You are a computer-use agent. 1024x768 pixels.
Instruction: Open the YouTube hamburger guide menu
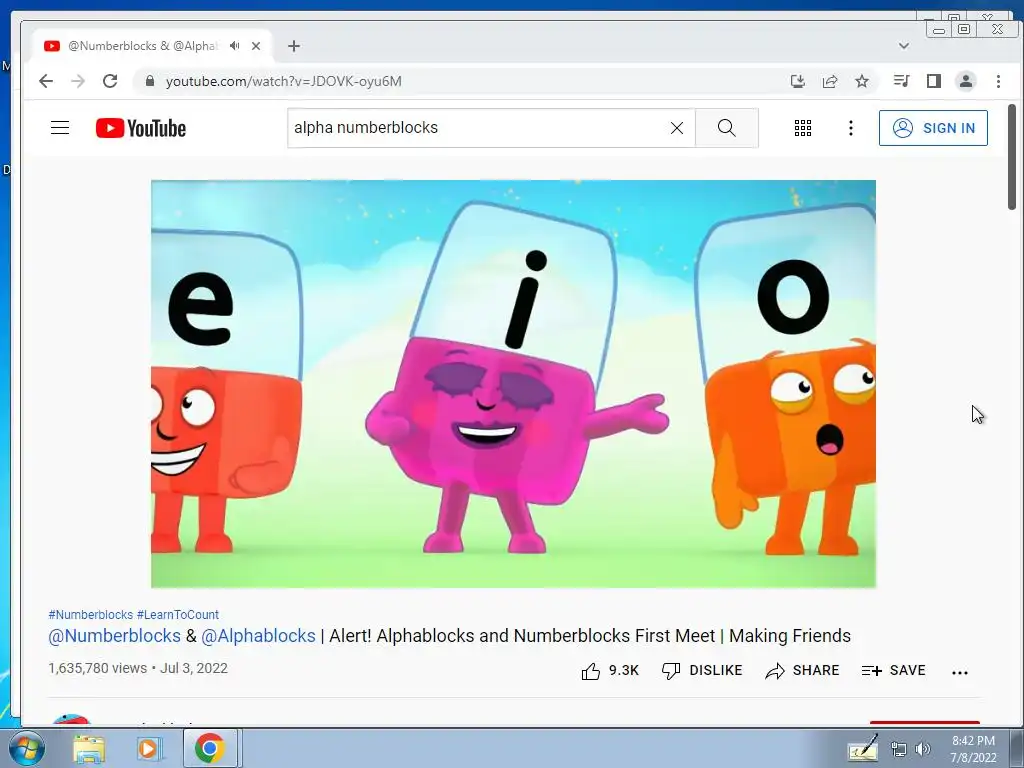[x=60, y=127]
